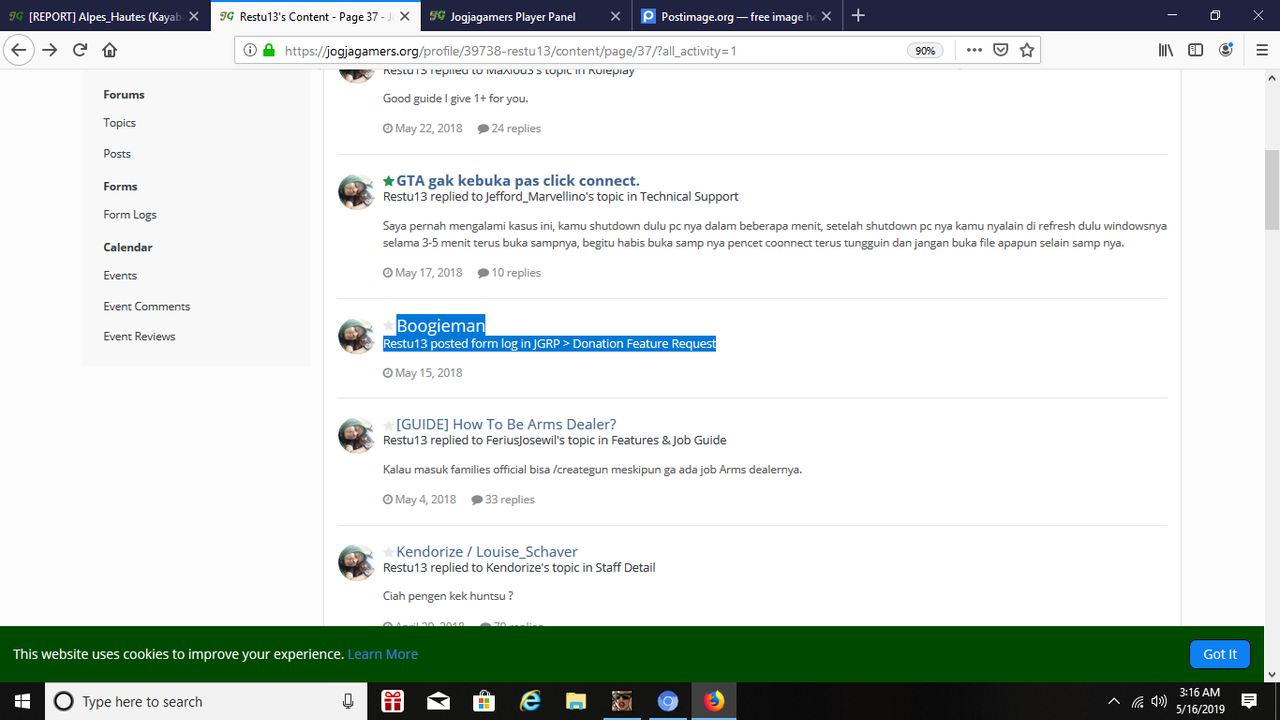Click the 90% zoom level indicator
The height and width of the screenshot is (720, 1280).
pyautogui.click(x=925, y=51)
